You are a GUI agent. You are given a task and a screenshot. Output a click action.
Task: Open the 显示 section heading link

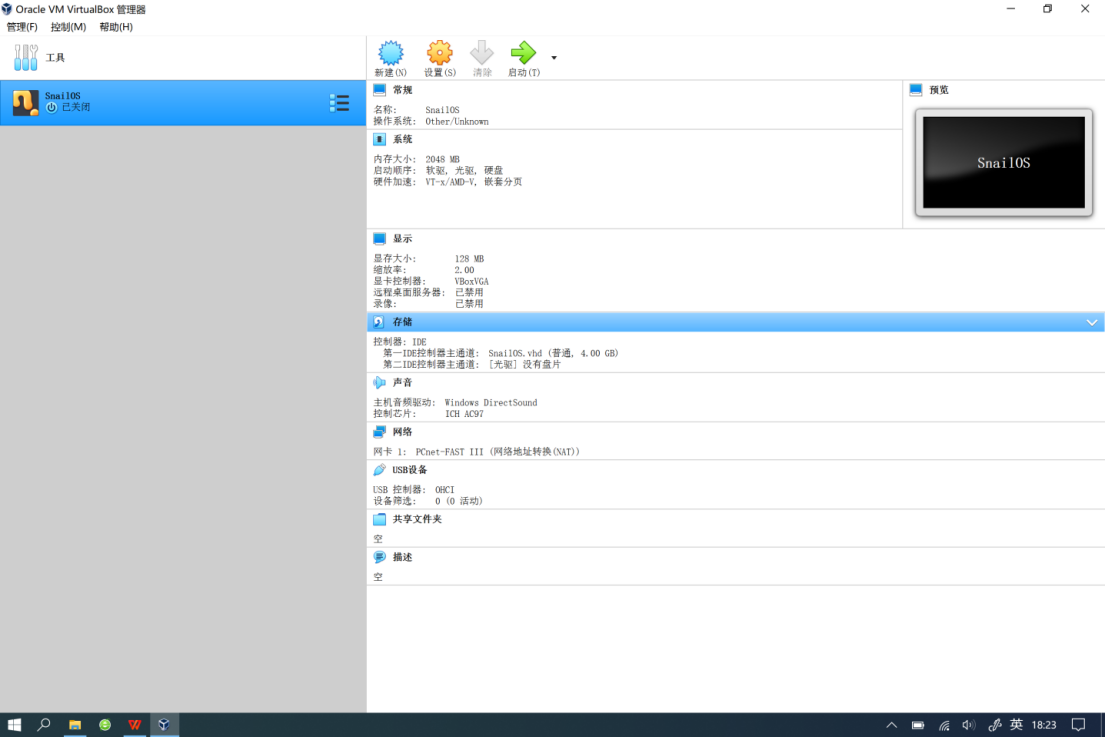click(402, 239)
